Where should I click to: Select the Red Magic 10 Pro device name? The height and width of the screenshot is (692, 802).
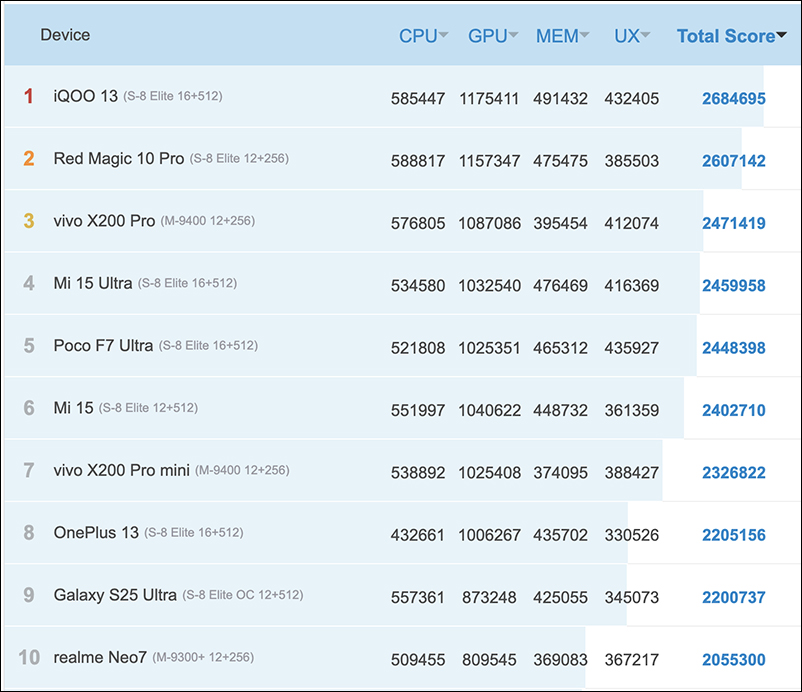point(119,159)
